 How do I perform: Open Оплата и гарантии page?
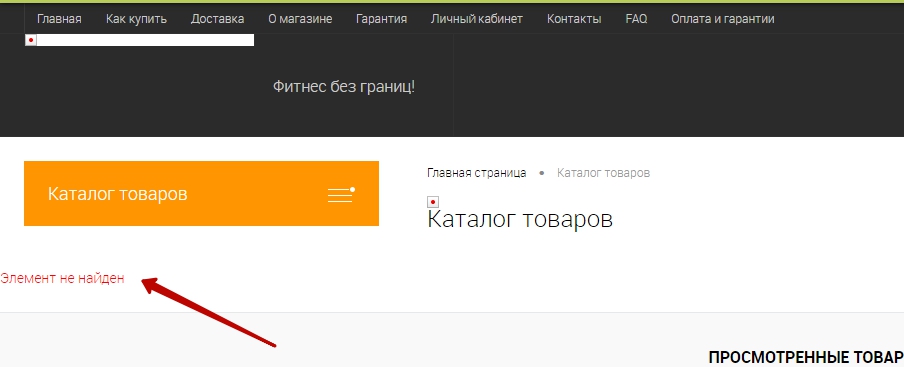(722, 19)
